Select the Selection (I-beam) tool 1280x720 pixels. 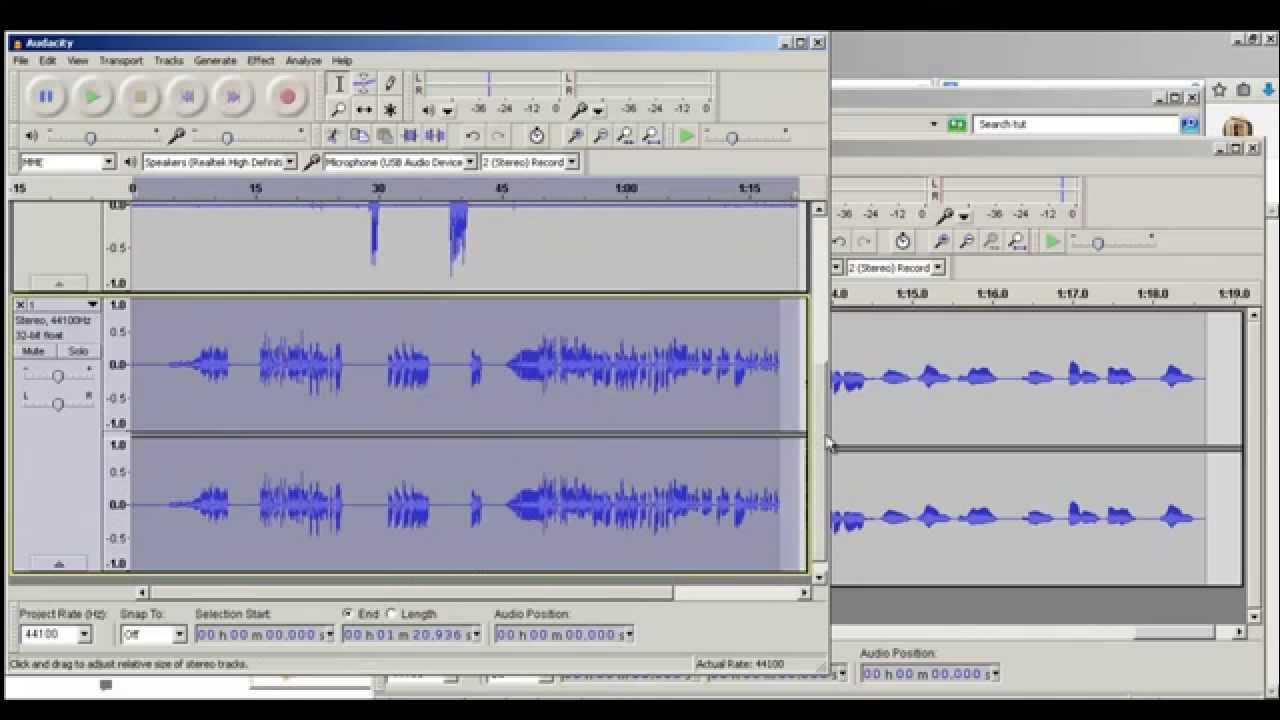tap(339, 84)
